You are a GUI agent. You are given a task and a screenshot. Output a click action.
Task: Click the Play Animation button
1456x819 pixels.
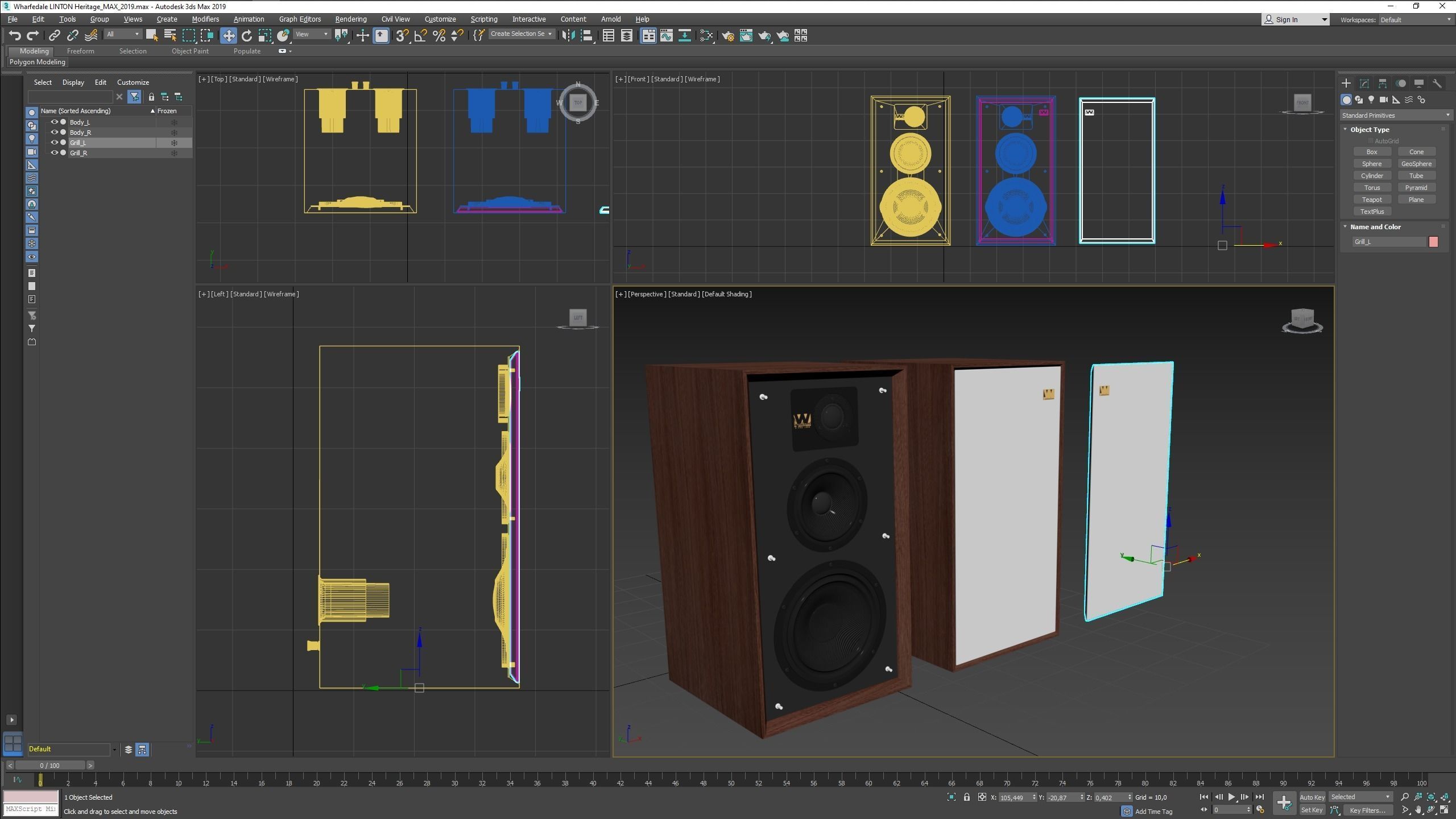click(x=1231, y=797)
